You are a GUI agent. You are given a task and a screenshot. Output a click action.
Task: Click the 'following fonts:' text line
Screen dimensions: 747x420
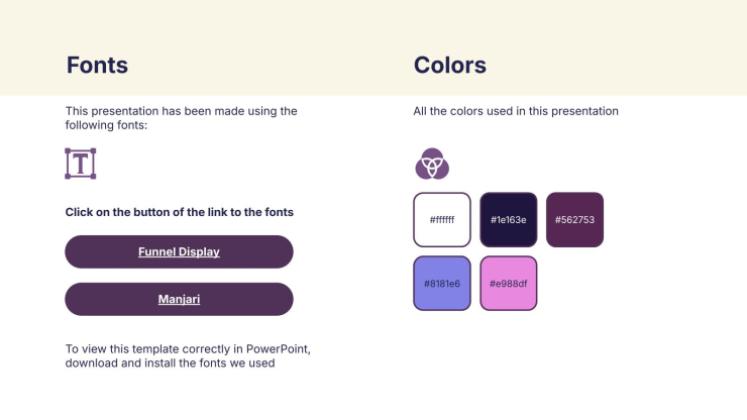[x=106, y=125]
